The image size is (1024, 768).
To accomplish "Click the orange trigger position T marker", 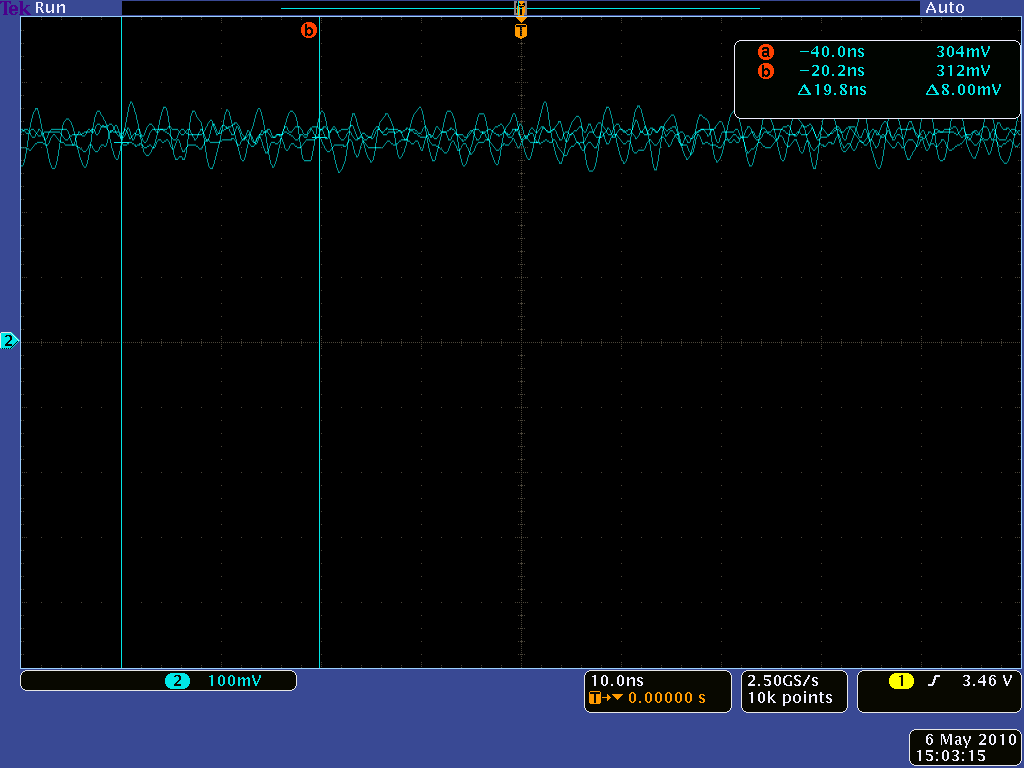I will pos(520,31).
